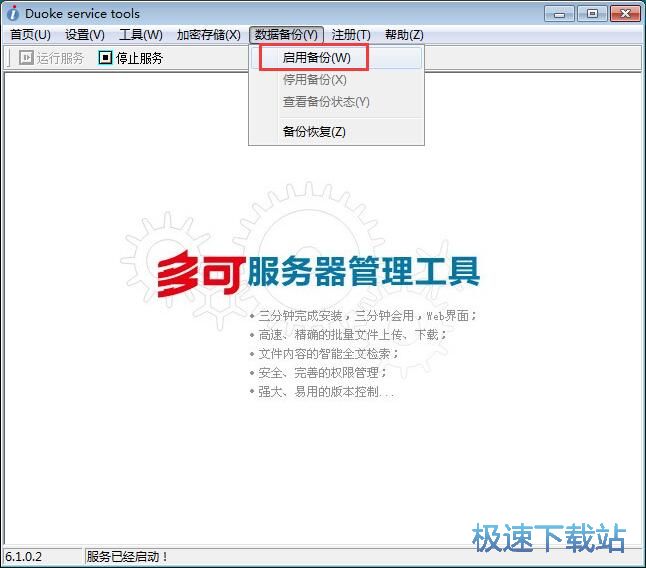Collapse the 数据备份(Y) menu
The height and width of the screenshot is (568, 646).
coord(286,35)
